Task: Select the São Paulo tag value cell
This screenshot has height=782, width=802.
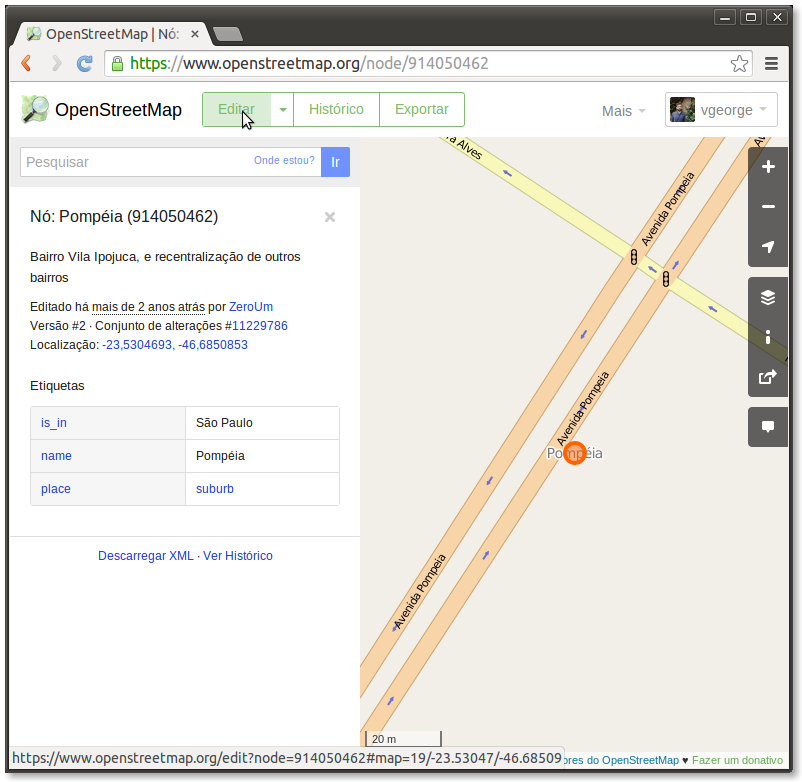Action: 262,423
